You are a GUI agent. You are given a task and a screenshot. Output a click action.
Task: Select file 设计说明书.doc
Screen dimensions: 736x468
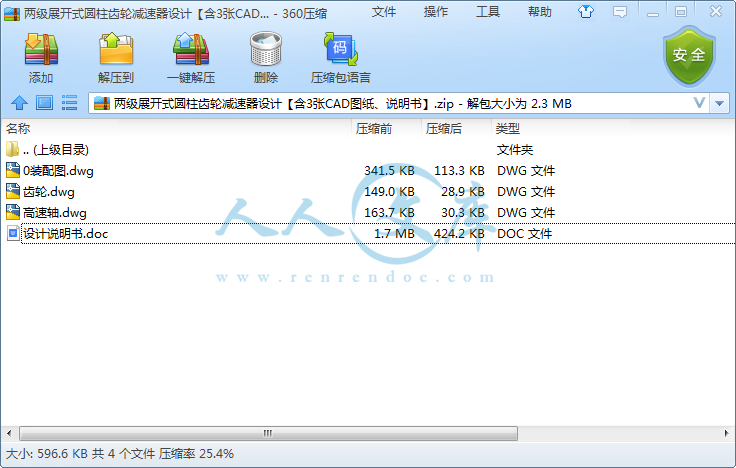[x=368, y=233]
